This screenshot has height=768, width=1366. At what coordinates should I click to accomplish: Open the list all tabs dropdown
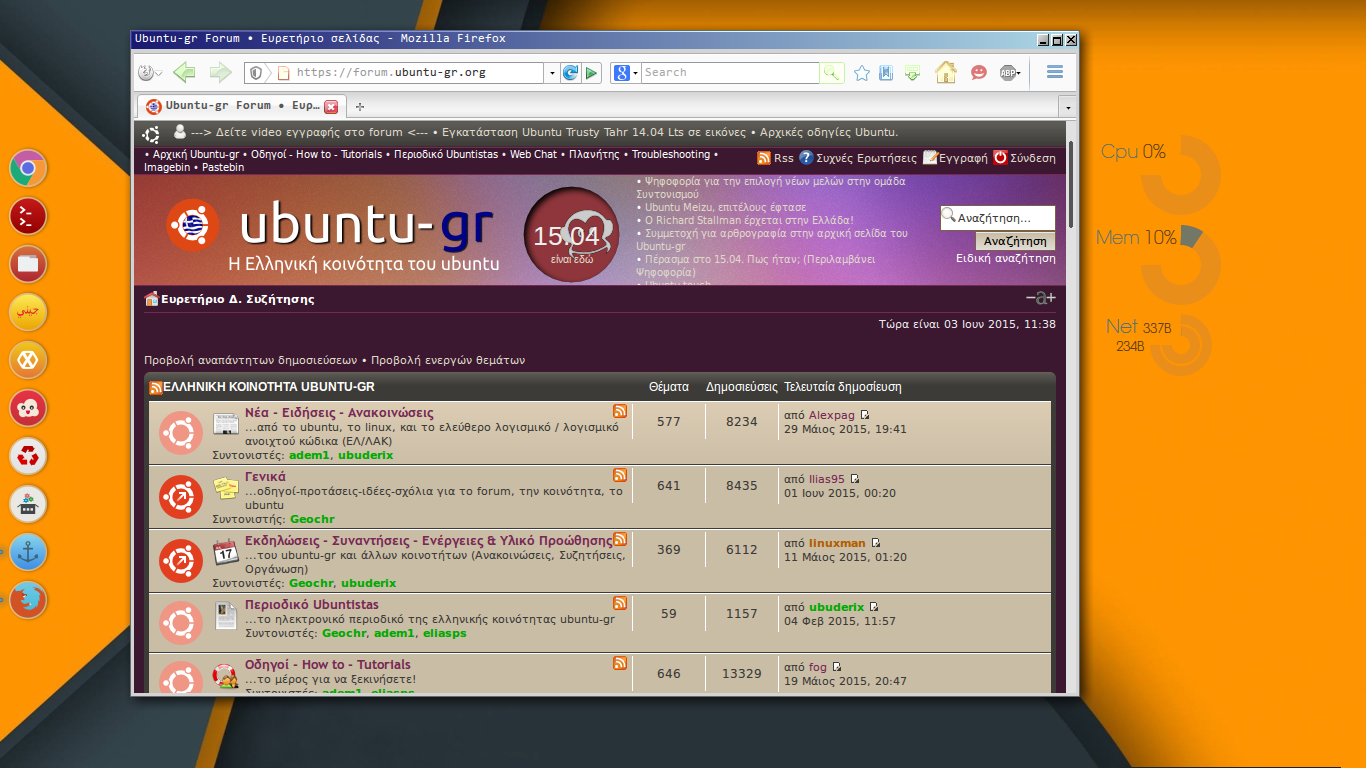click(x=1068, y=106)
